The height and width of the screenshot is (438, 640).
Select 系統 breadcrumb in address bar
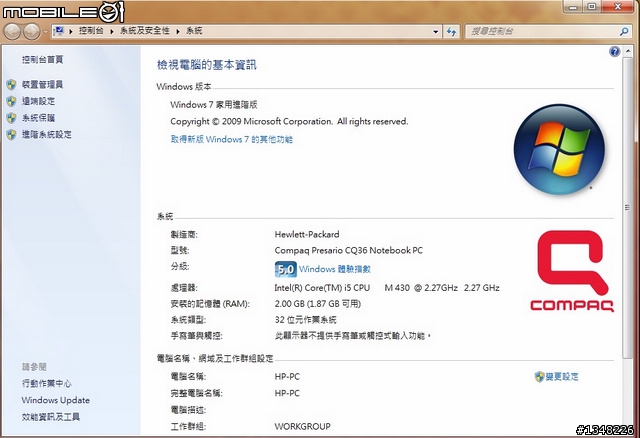click(194, 31)
